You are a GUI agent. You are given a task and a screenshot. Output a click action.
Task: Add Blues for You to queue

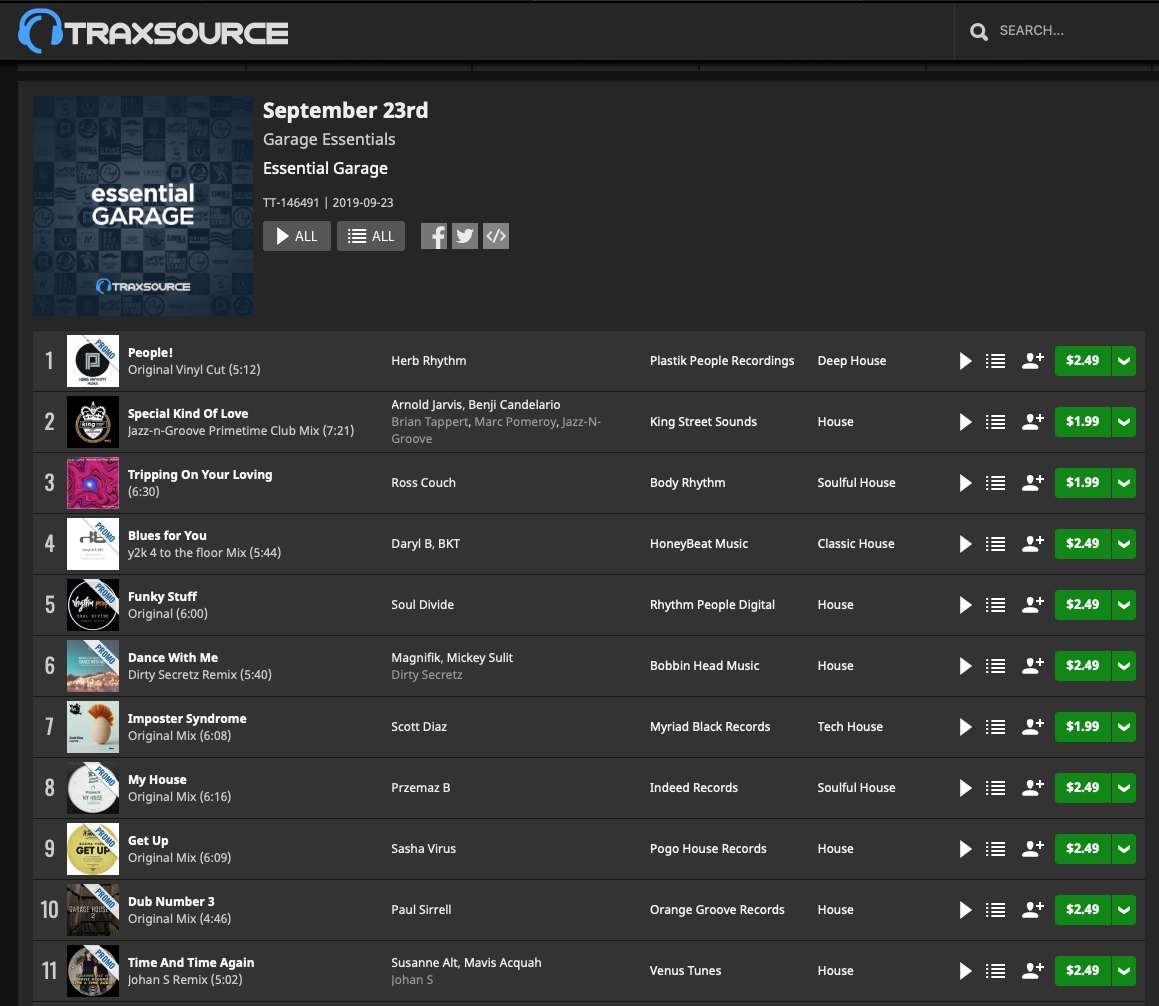(x=996, y=544)
